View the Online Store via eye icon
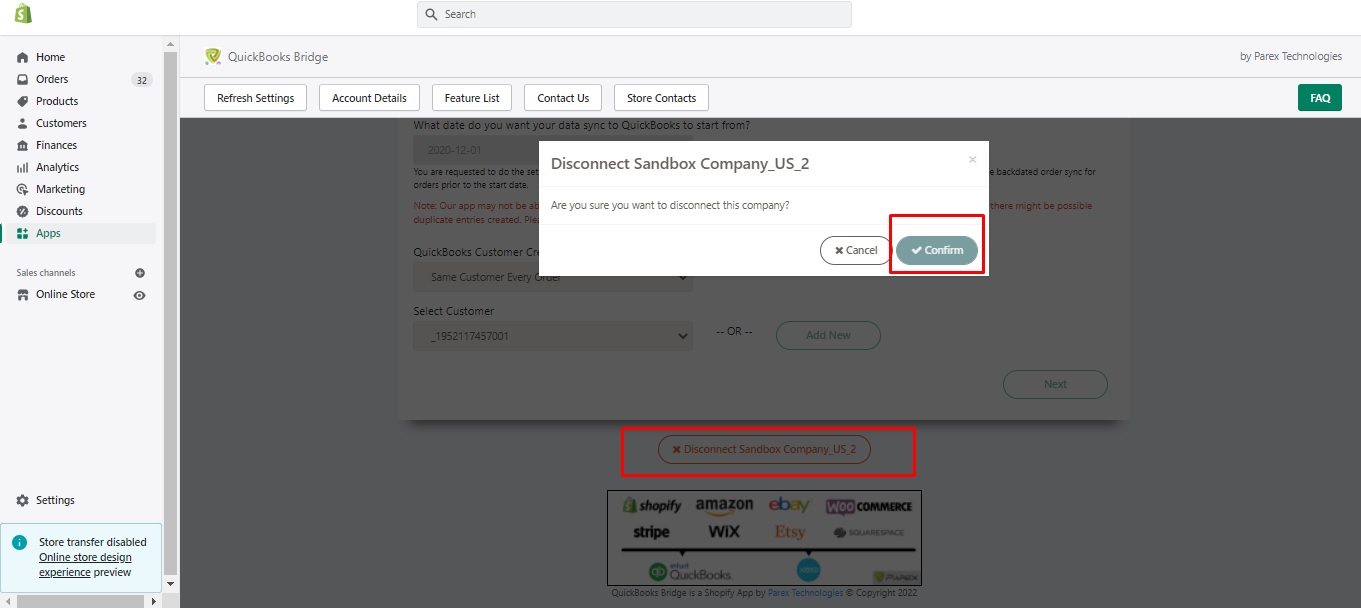Image resolution: width=1361 pixels, height=610 pixels. (140, 295)
